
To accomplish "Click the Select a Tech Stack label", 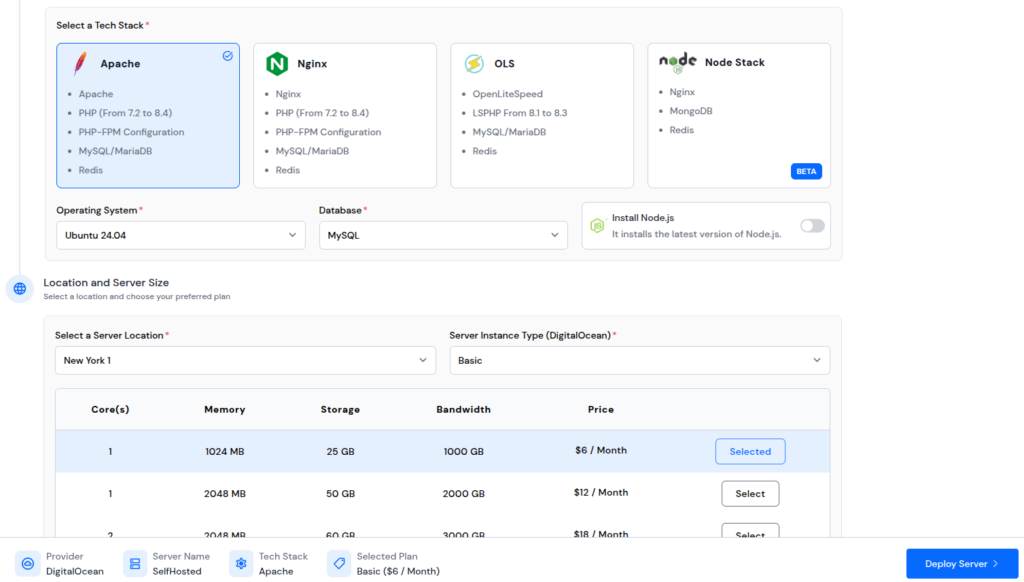I will (x=100, y=25).
